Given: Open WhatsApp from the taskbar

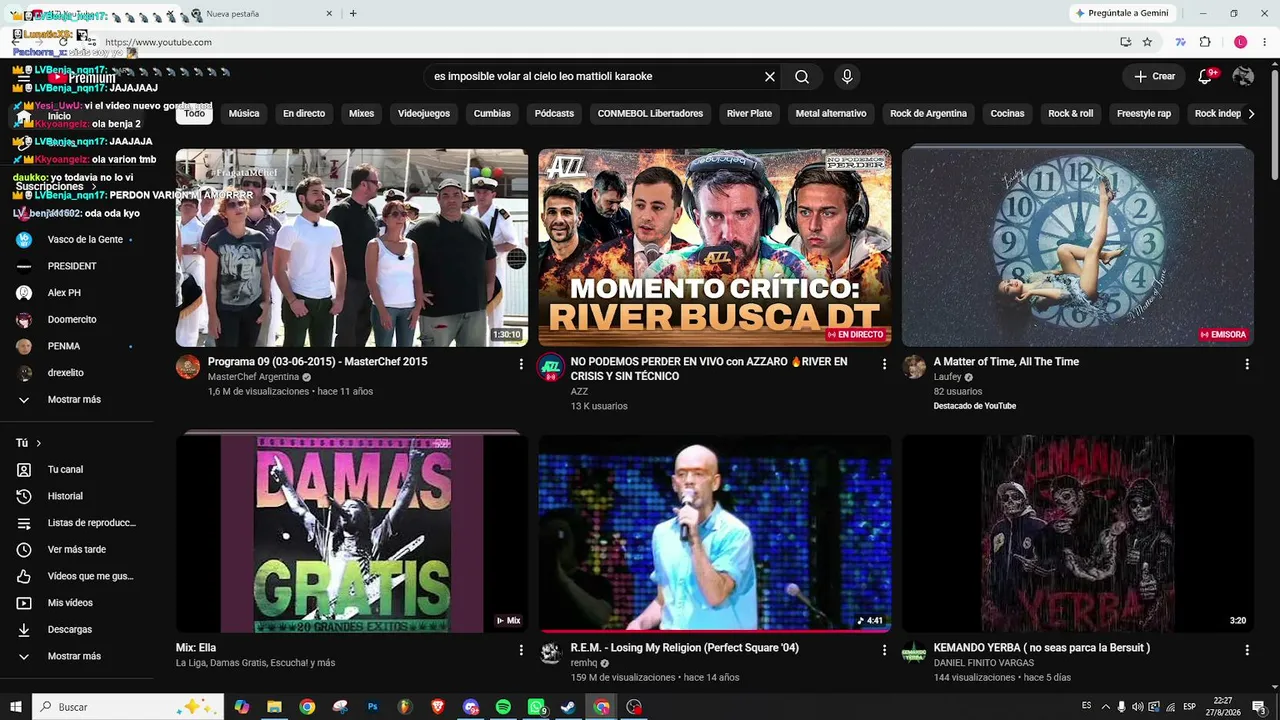Looking at the screenshot, I should pos(536,707).
